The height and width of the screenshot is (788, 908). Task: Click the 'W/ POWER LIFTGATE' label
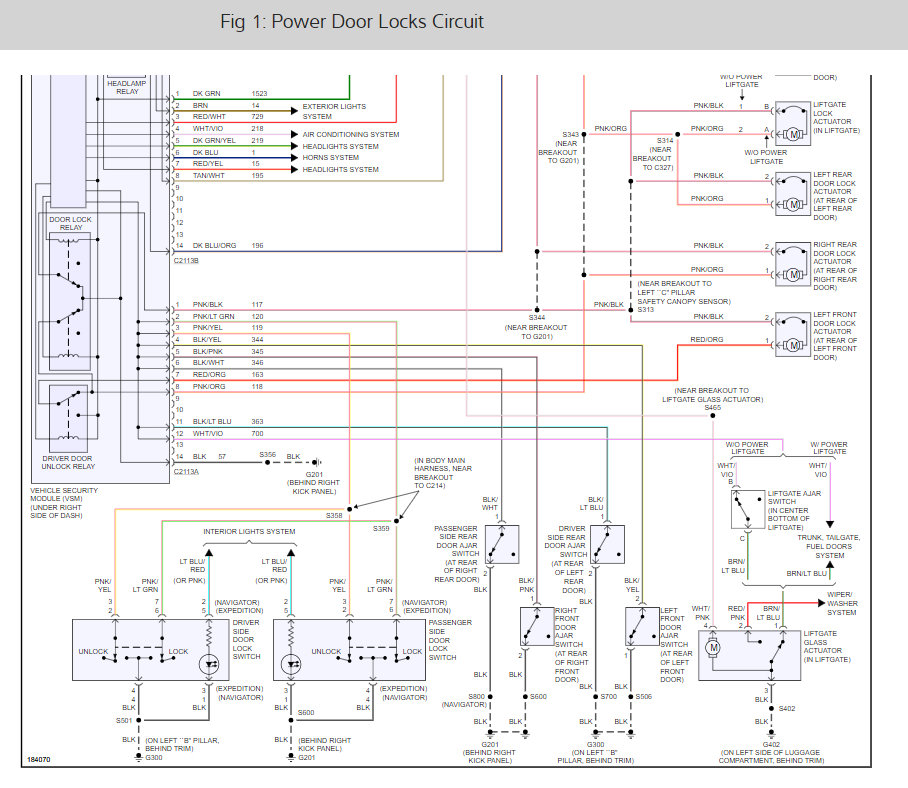(829, 448)
